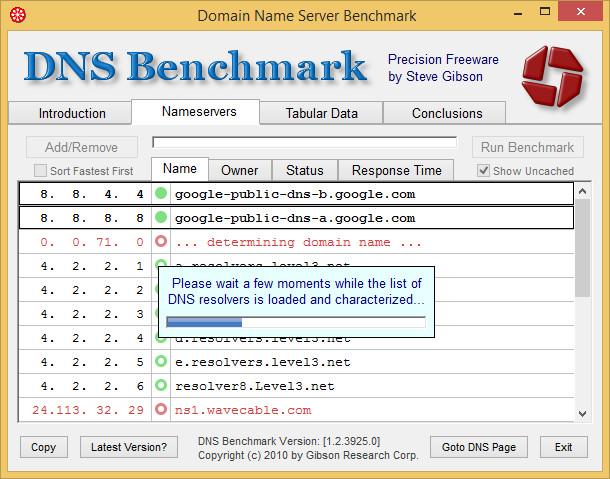Switch to the Introduction tab
This screenshot has height=479, width=610.
(x=70, y=113)
